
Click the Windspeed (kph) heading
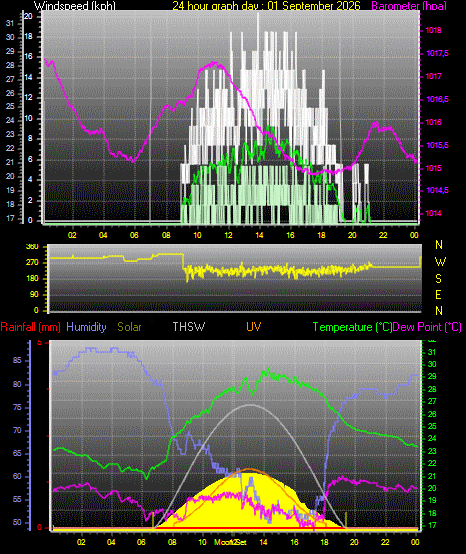[75, 6]
